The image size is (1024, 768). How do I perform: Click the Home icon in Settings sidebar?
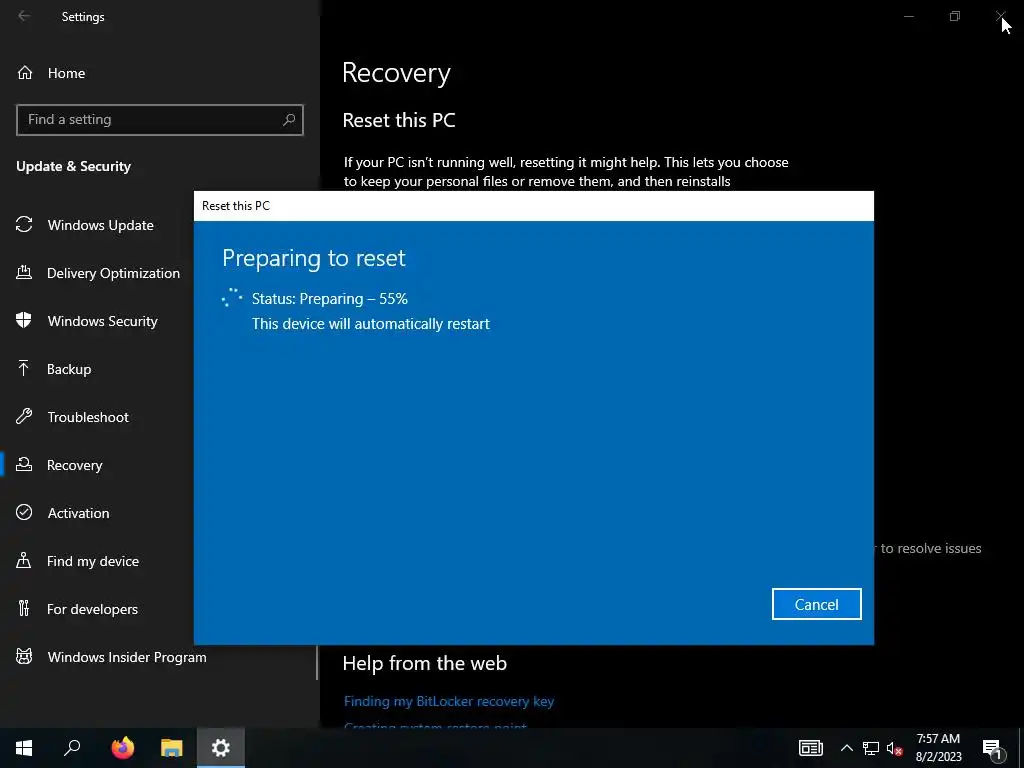(x=25, y=72)
